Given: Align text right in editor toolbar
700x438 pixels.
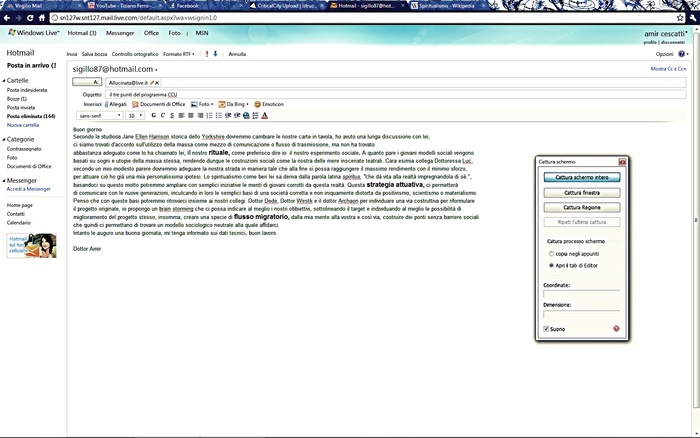Looking at the screenshot, I should click(200, 116).
